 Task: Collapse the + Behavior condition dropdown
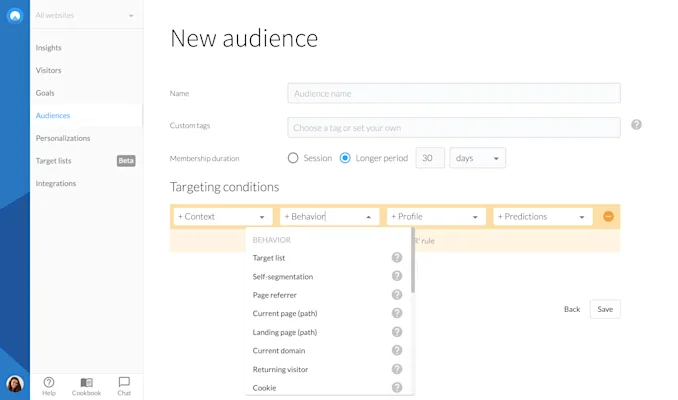[329, 216]
